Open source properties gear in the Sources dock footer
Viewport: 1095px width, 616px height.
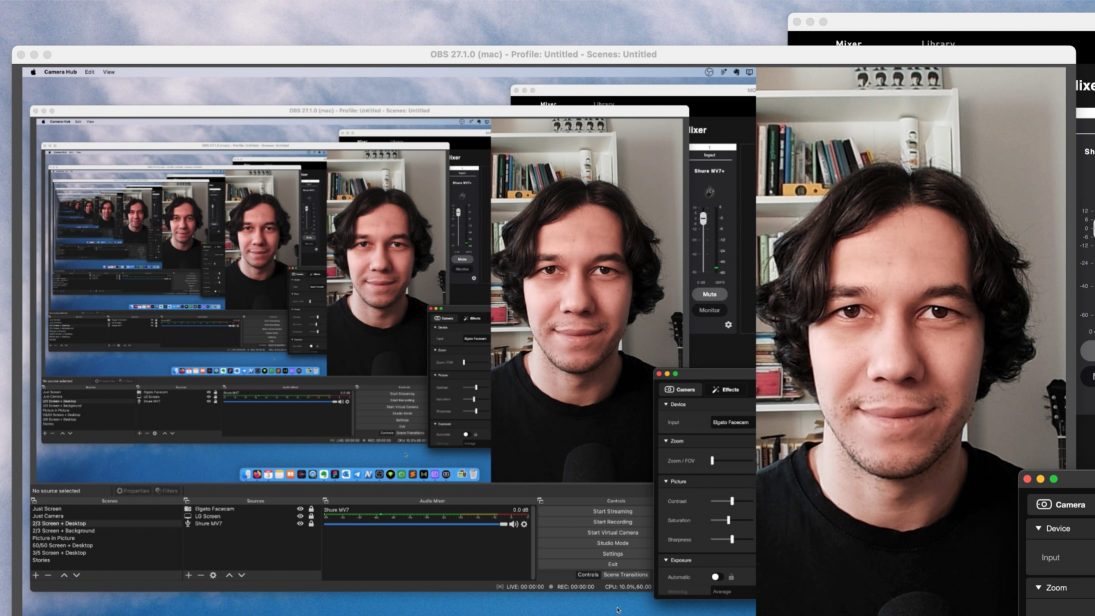[213, 575]
